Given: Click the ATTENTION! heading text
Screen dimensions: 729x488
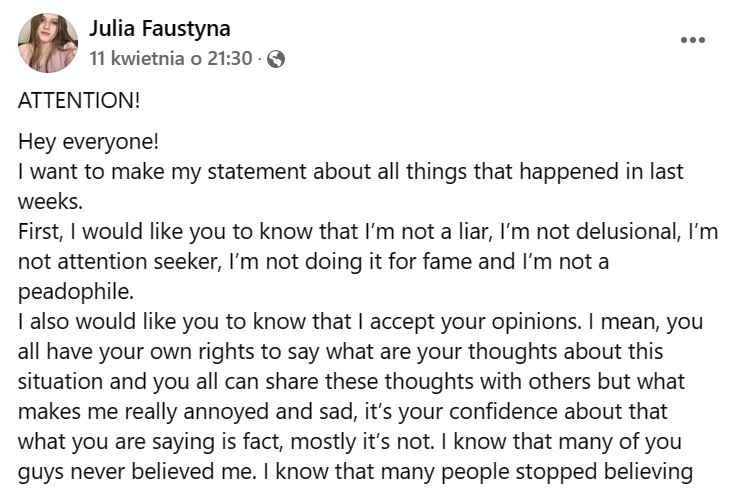Looking at the screenshot, I should pyautogui.click(x=79, y=100).
